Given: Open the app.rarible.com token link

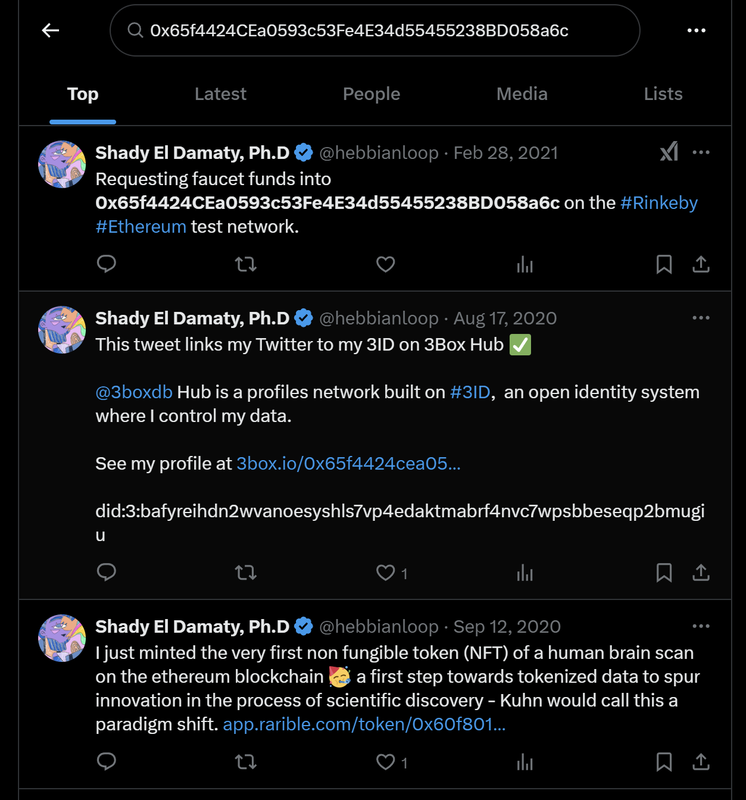Looking at the screenshot, I should click(364, 724).
